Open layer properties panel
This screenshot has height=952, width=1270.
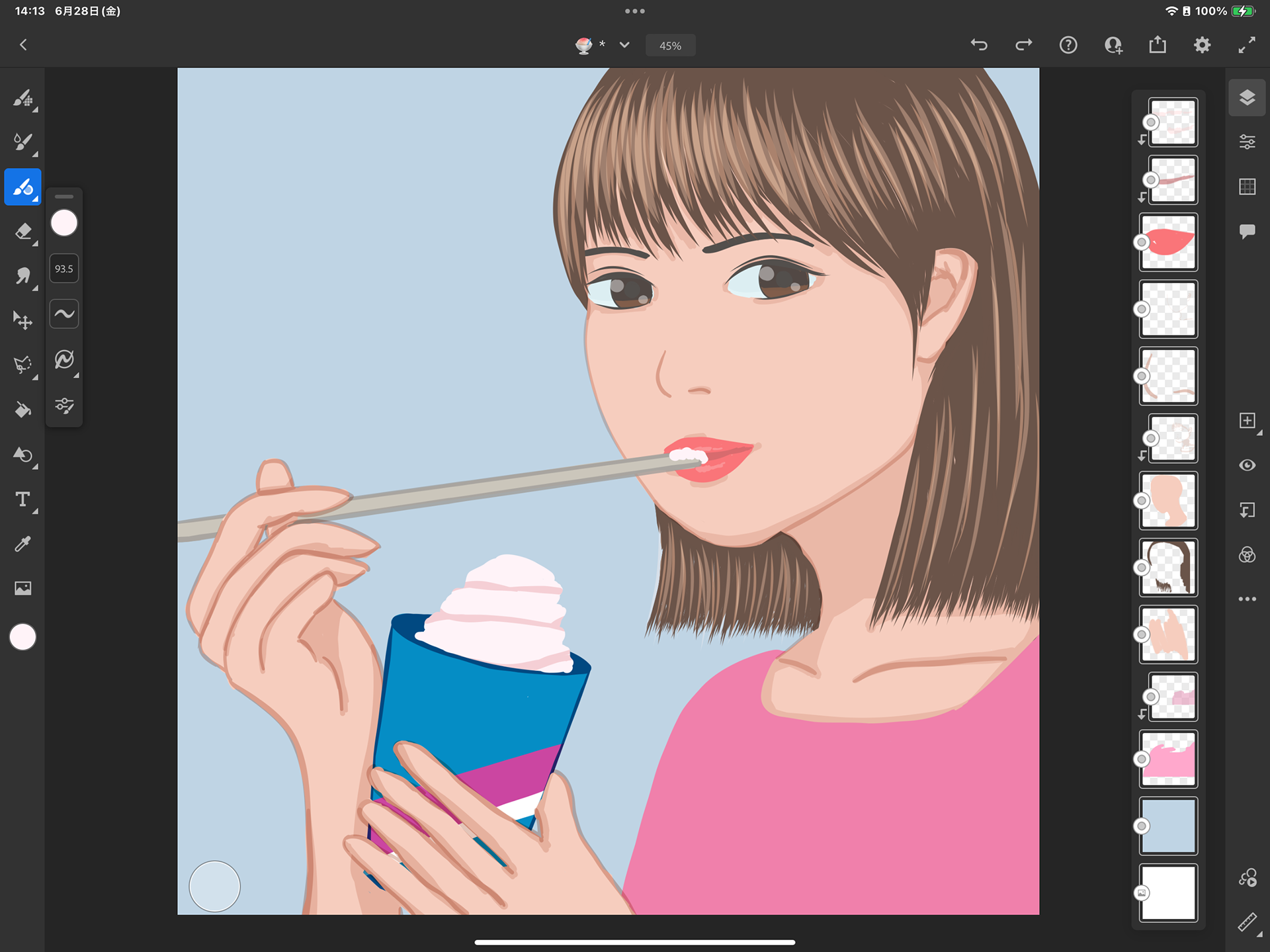point(1247,142)
